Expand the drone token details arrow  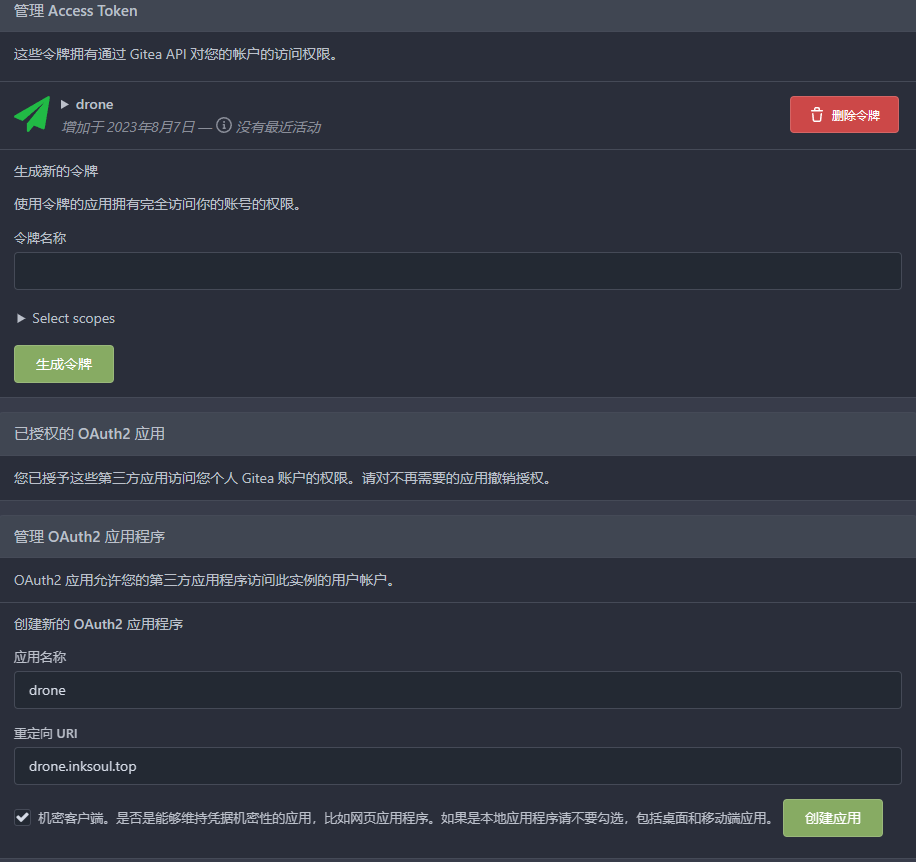click(65, 104)
